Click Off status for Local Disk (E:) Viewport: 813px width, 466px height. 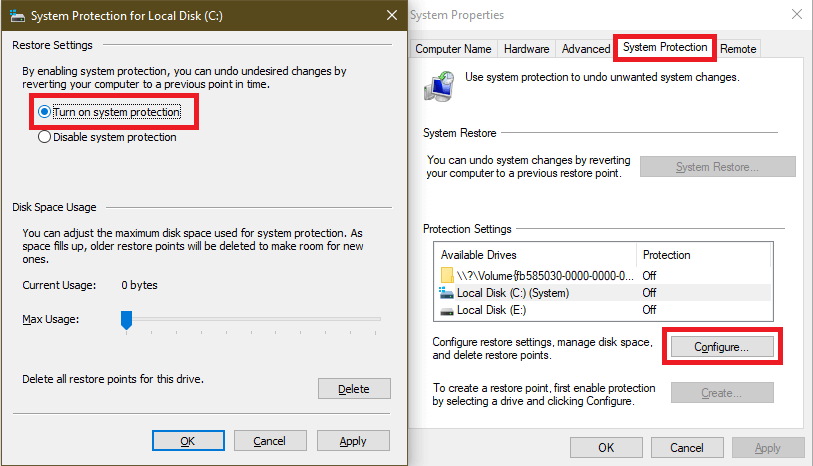(x=649, y=310)
